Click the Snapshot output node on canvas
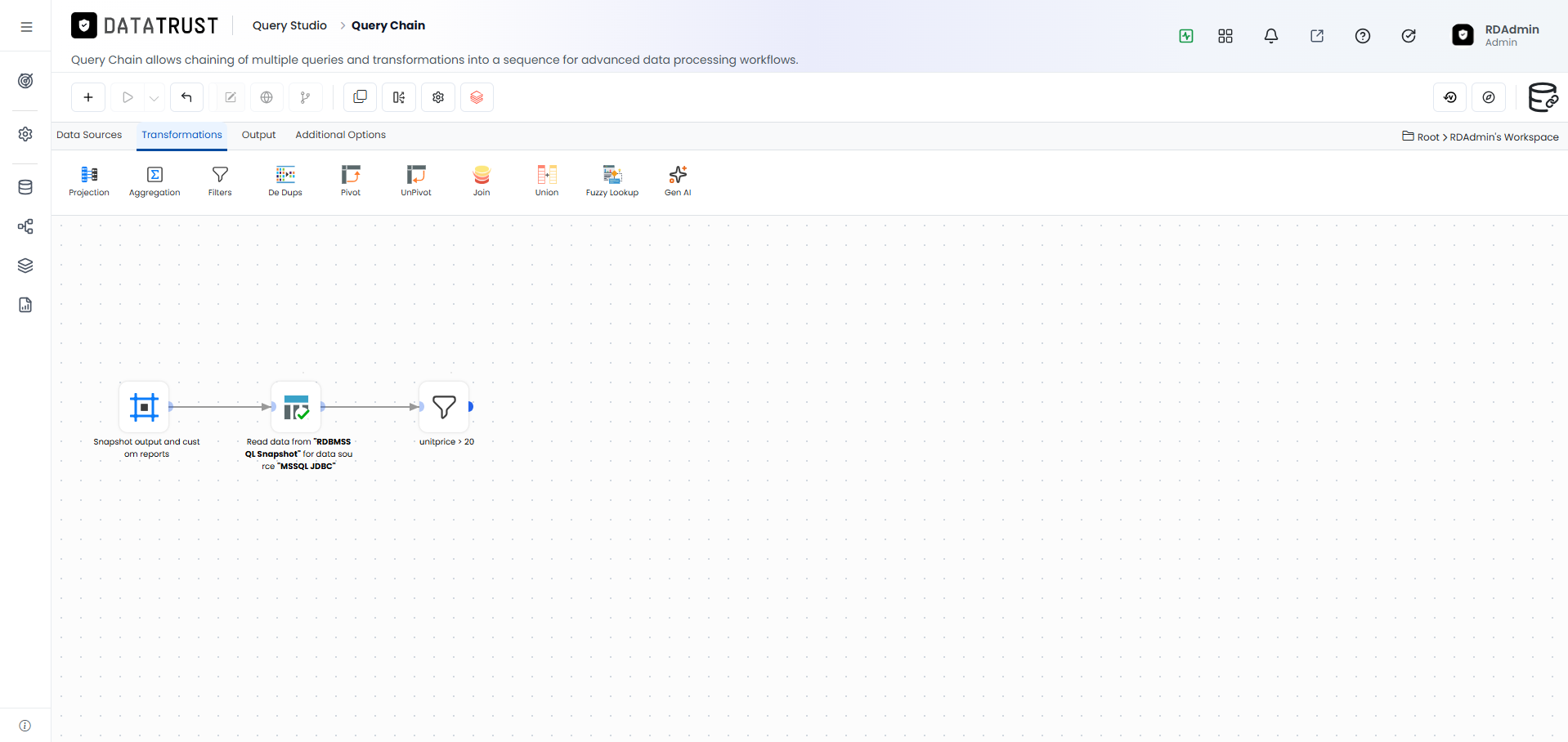This screenshot has width=1568, height=742. [x=144, y=406]
